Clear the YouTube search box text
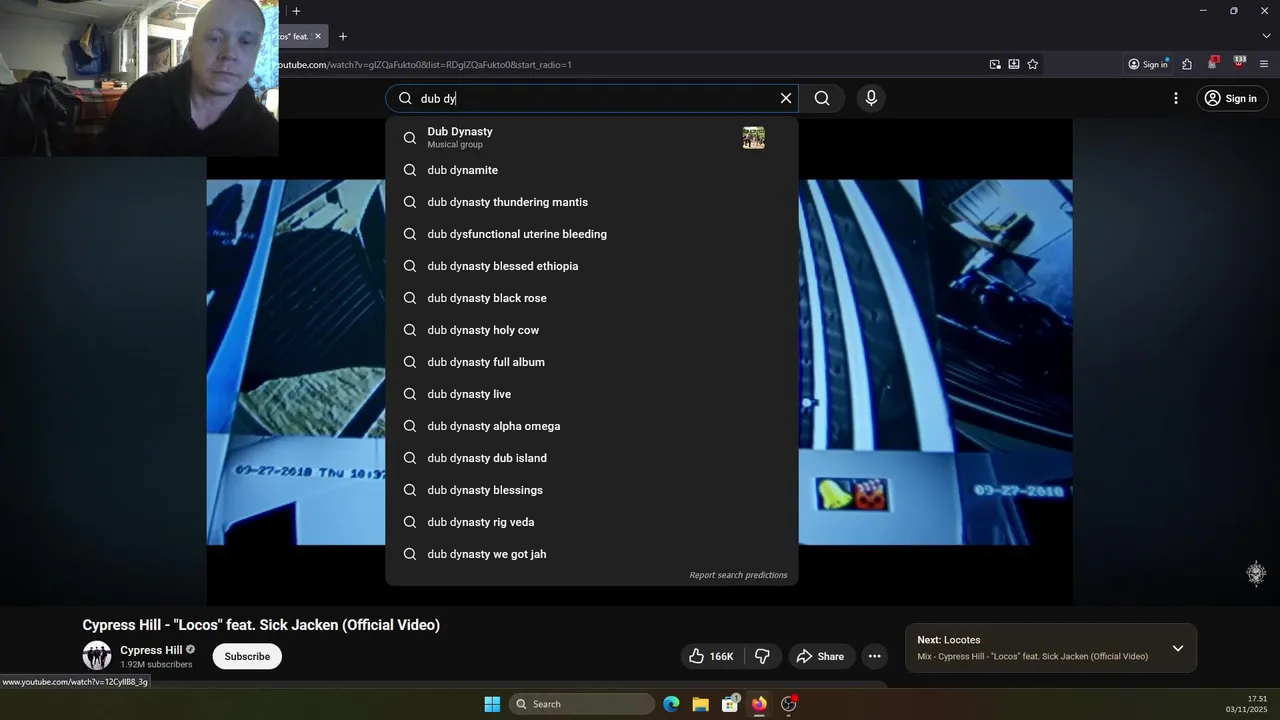Image resolution: width=1280 pixels, height=720 pixels. point(786,98)
